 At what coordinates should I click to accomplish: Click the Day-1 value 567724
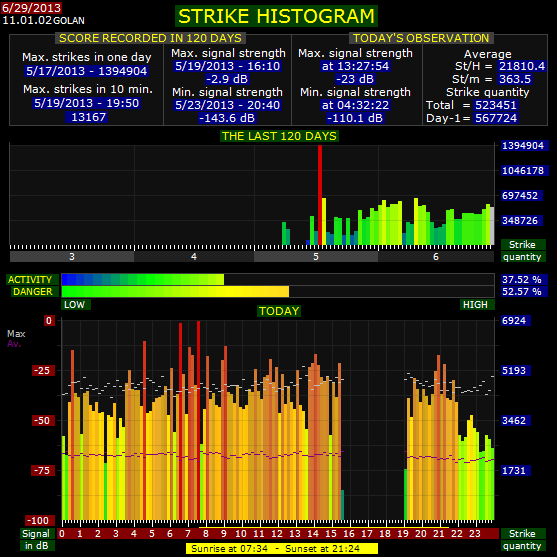point(496,118)
